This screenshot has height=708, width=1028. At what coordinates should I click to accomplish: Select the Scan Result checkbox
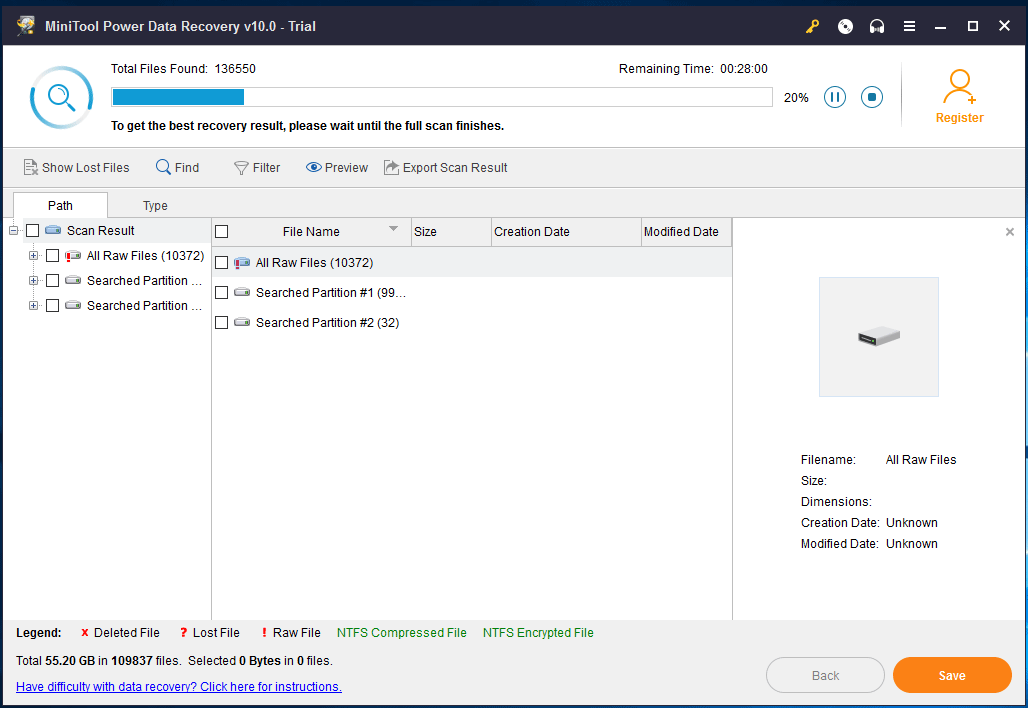[x=33, y=230]
